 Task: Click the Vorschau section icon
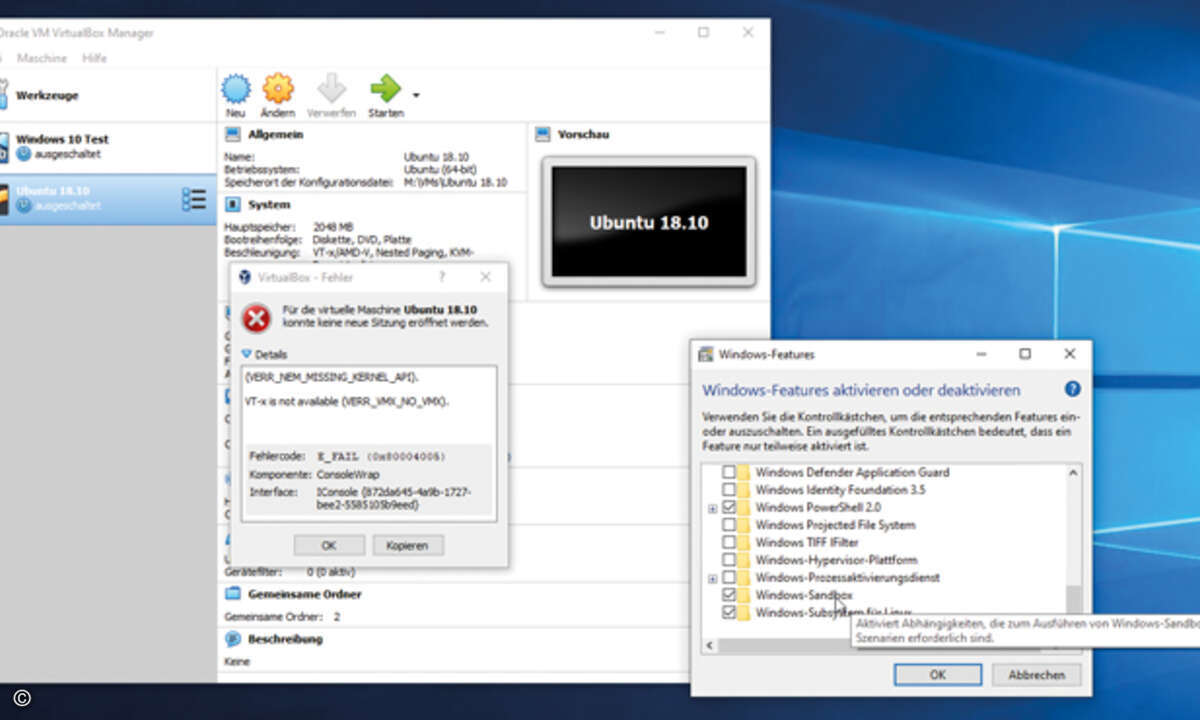coord(543,134)
